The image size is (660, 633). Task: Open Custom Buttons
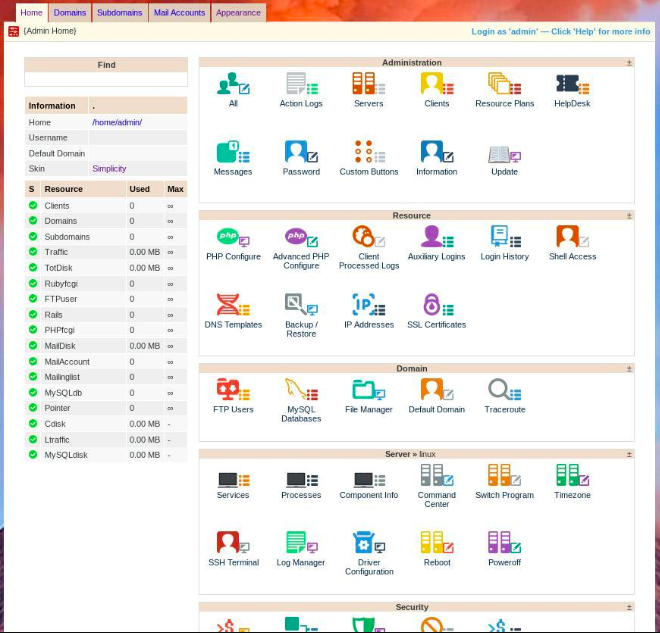(369, 152)
